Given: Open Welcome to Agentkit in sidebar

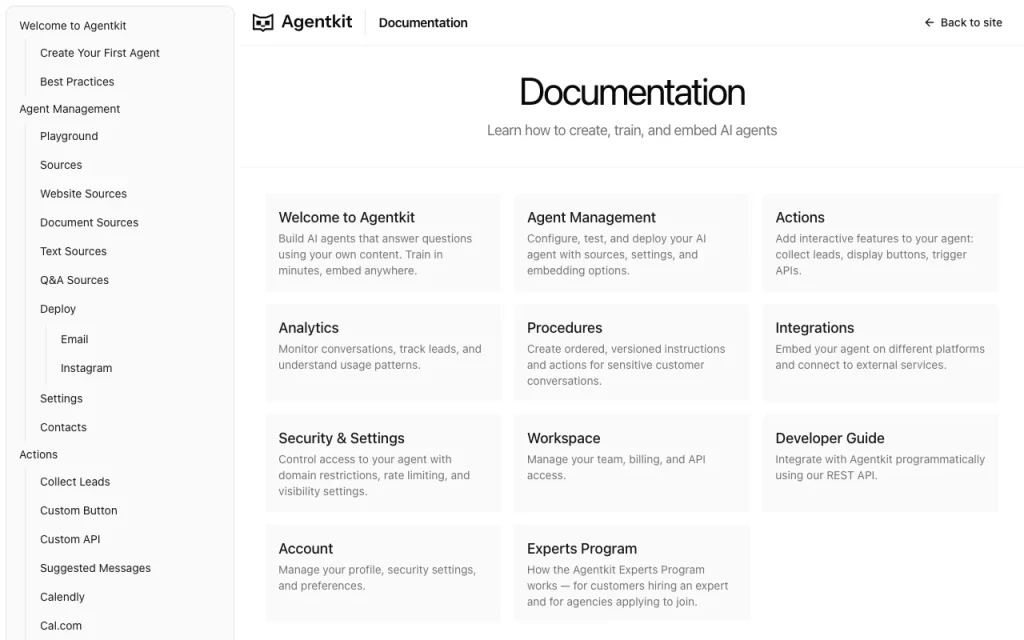Looking at the screenshot, I should click(x=72, y=25).
